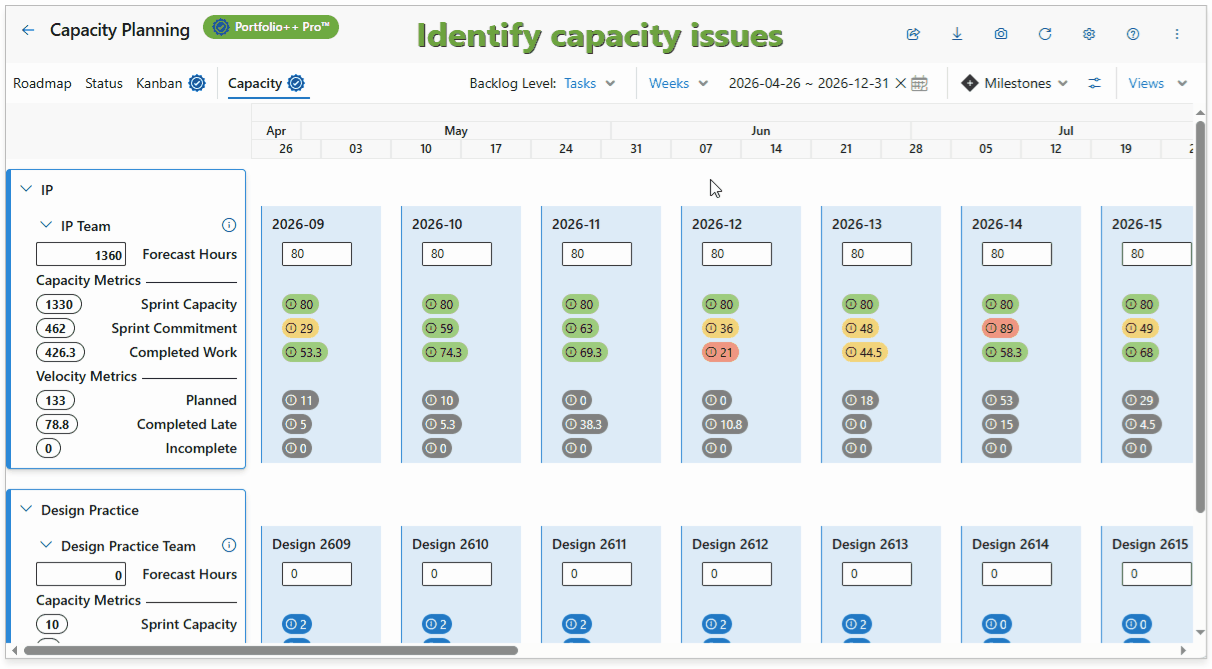
Task: Click yellow commitment badge 29 in 2026-09
Action: click(x=300, y=328)
